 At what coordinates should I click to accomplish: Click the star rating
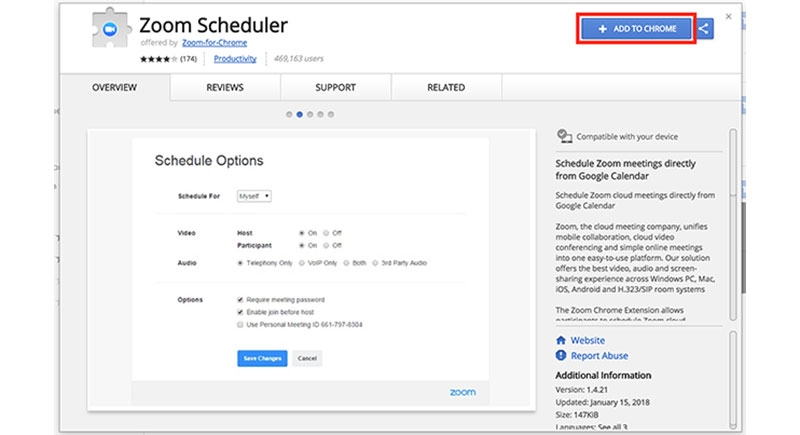click(159, 59)
